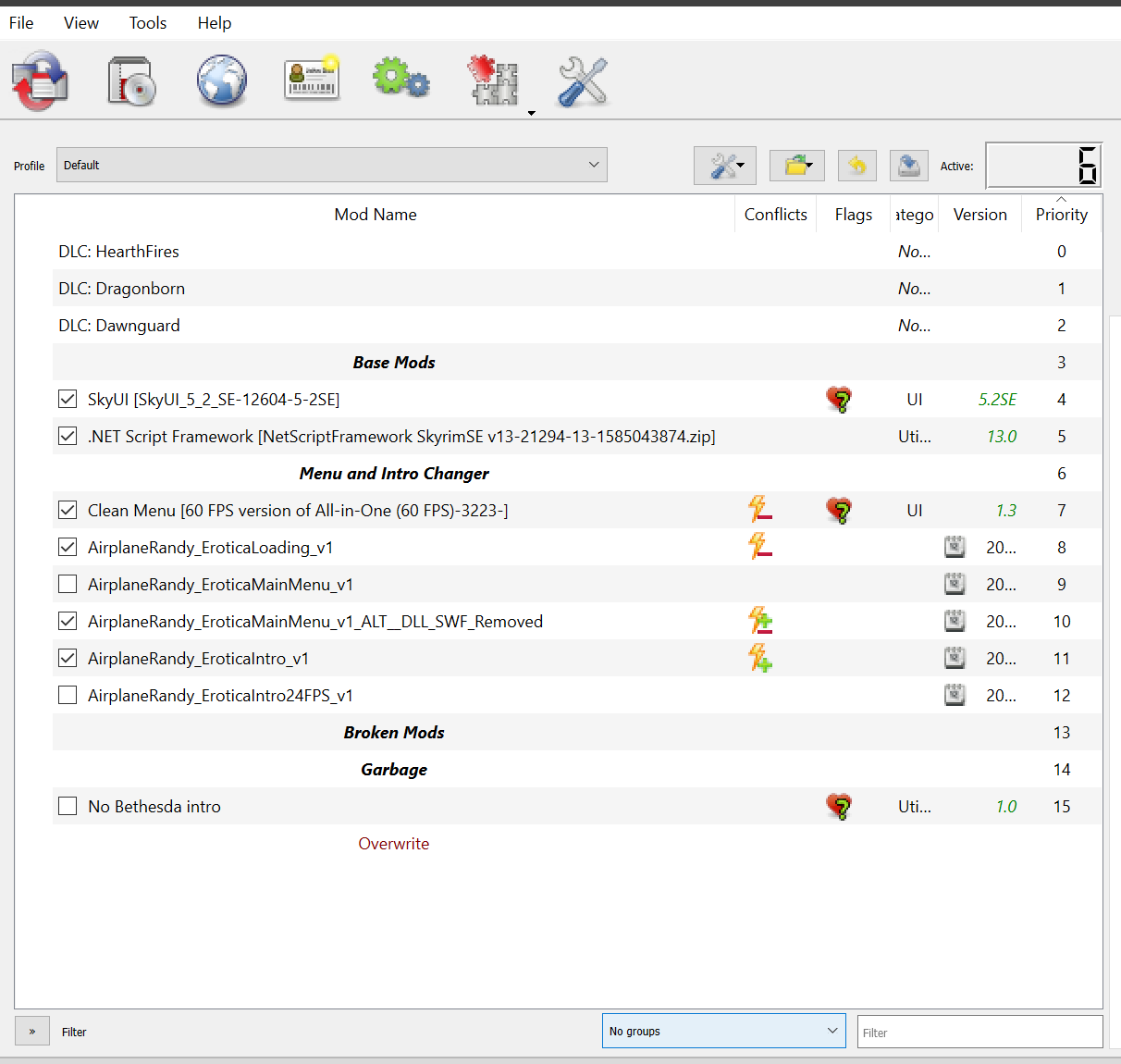This screenshot has height=1064, width=1121.
Task: Click ALT__DLL_SWF_Removed conflict lightning plus icon
Action: coord(760,621)
